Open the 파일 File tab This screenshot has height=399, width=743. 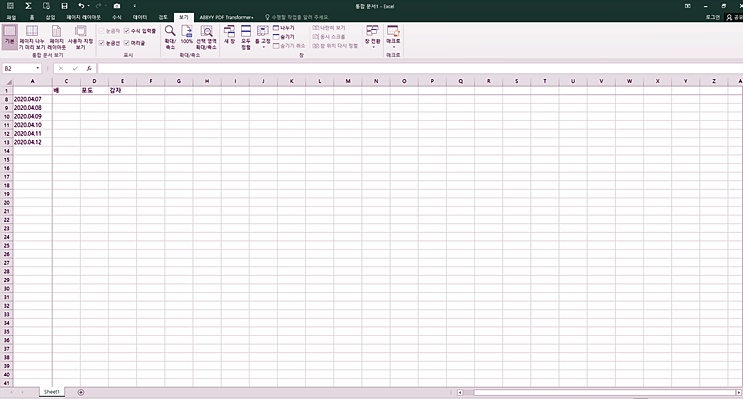point(11,17)
